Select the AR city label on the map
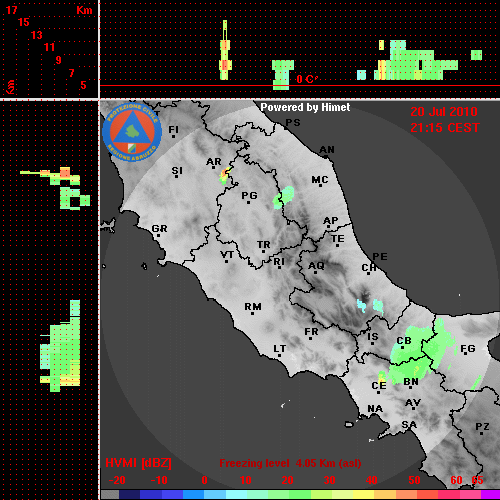 click(214, 162)
